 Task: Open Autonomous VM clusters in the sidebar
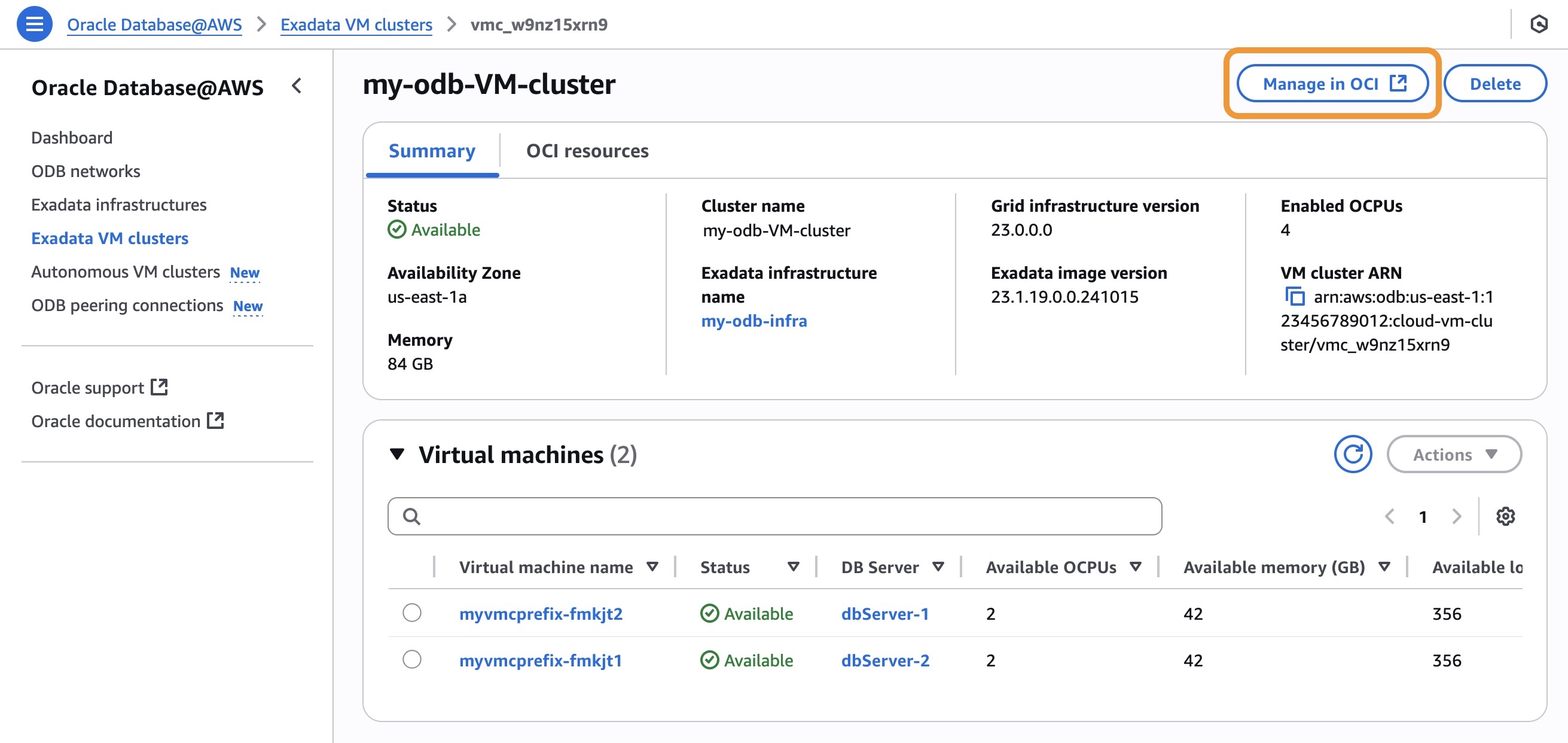point(126,272)
